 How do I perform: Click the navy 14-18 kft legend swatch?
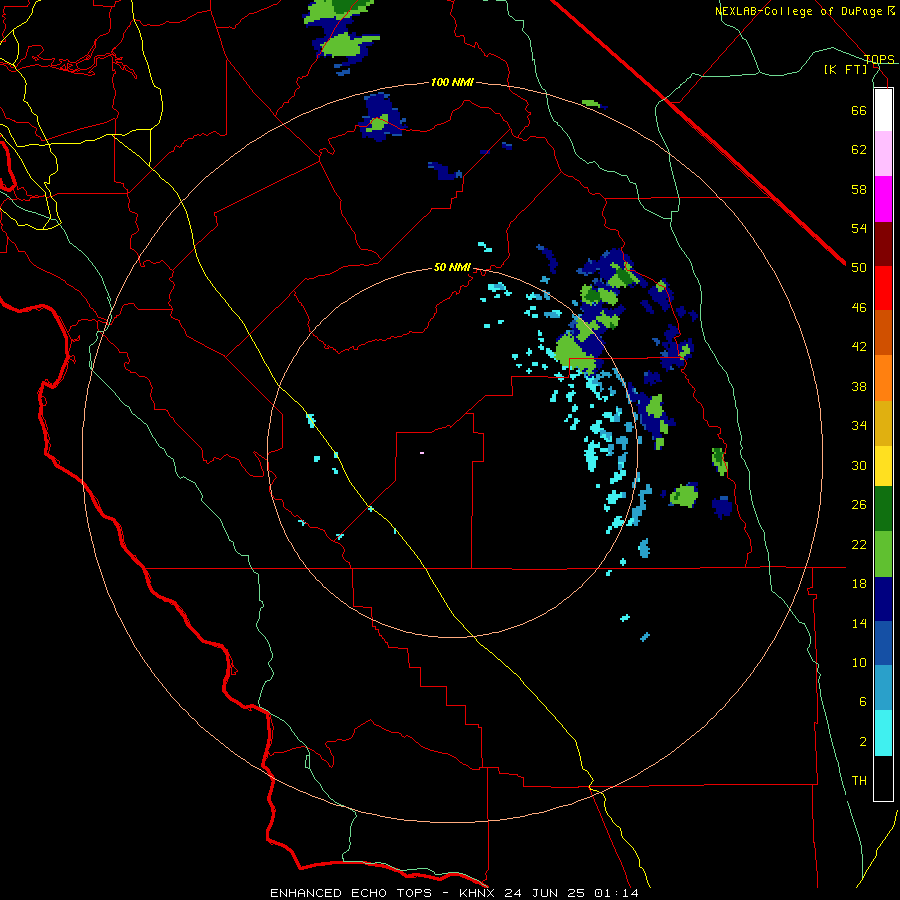pos(883,599)
